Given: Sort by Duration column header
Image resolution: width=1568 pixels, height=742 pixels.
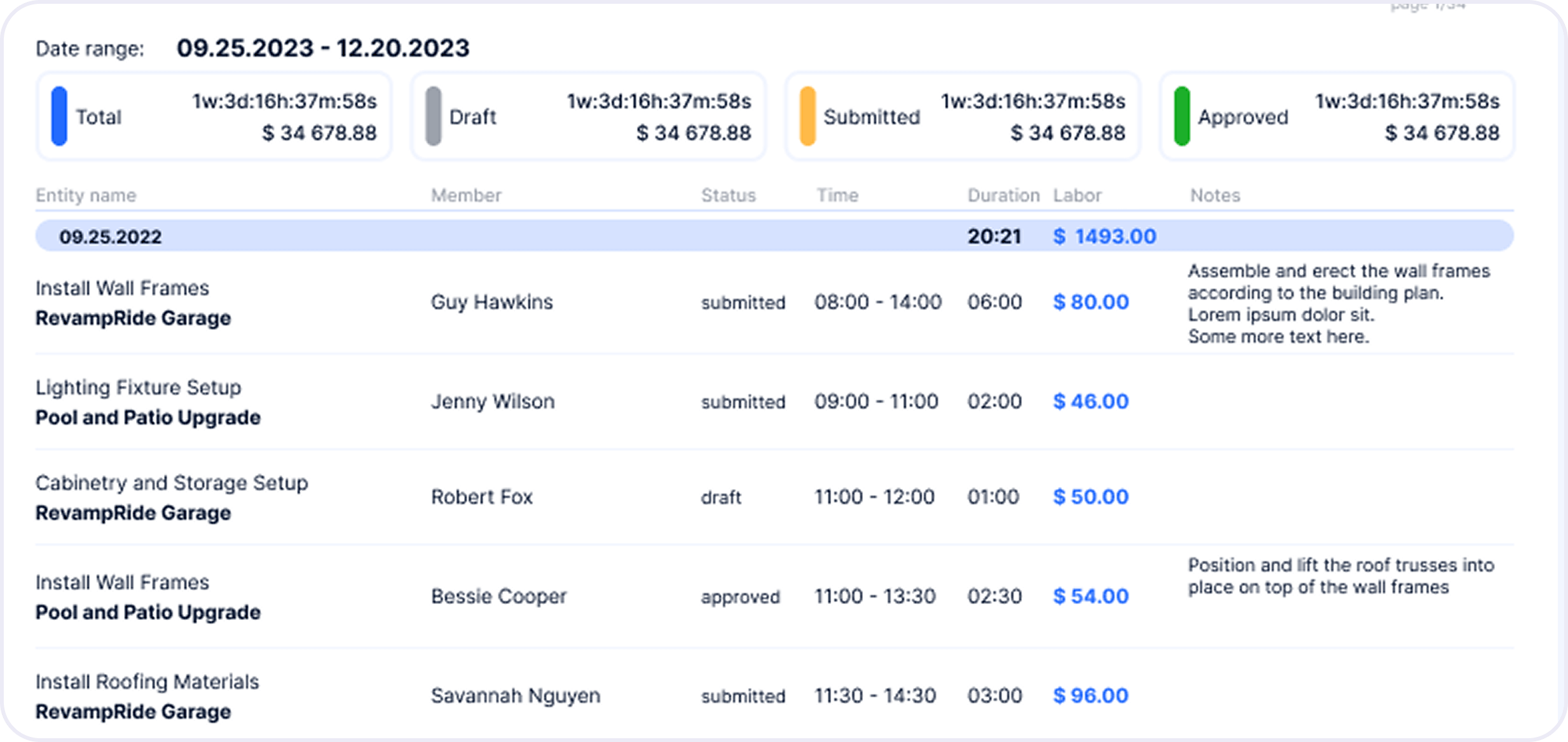Looking at the screenshot, I should [x=1003, y=195].
